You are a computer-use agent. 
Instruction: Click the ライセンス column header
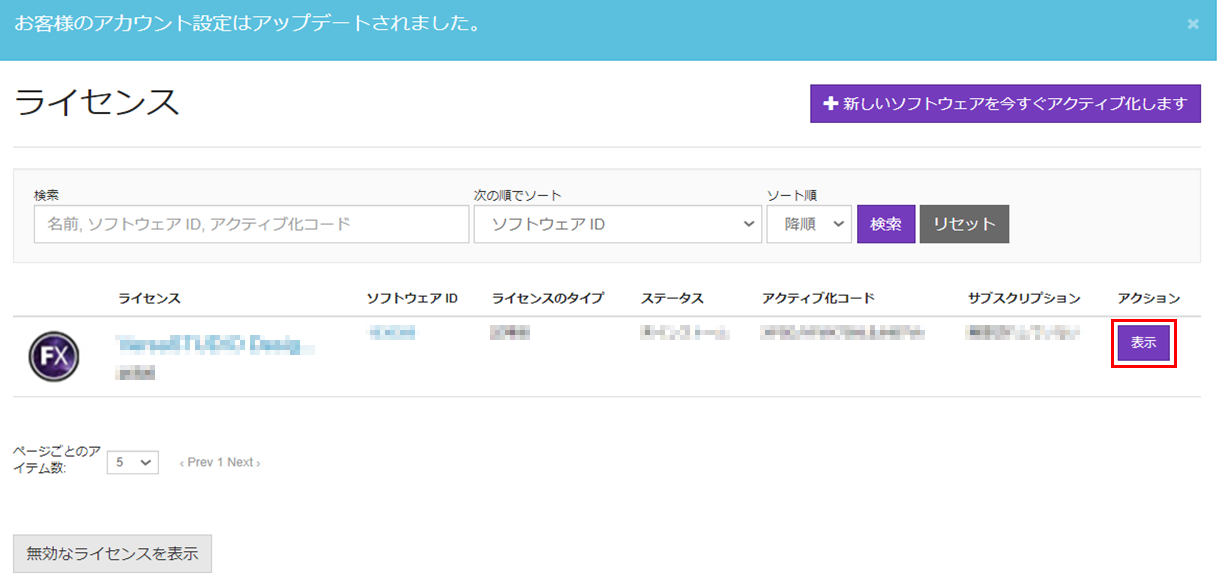click(149, 298)
